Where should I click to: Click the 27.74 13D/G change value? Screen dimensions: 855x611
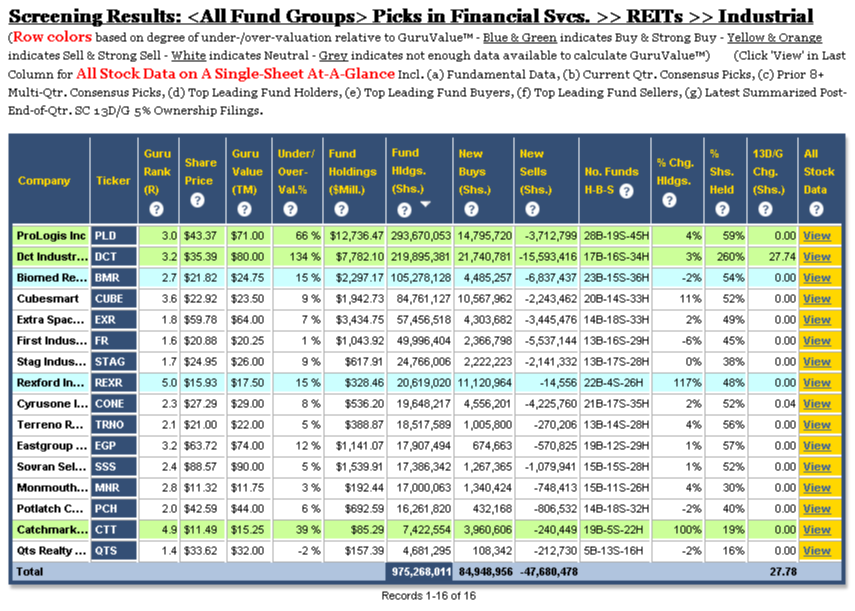[x=782, y=257]
